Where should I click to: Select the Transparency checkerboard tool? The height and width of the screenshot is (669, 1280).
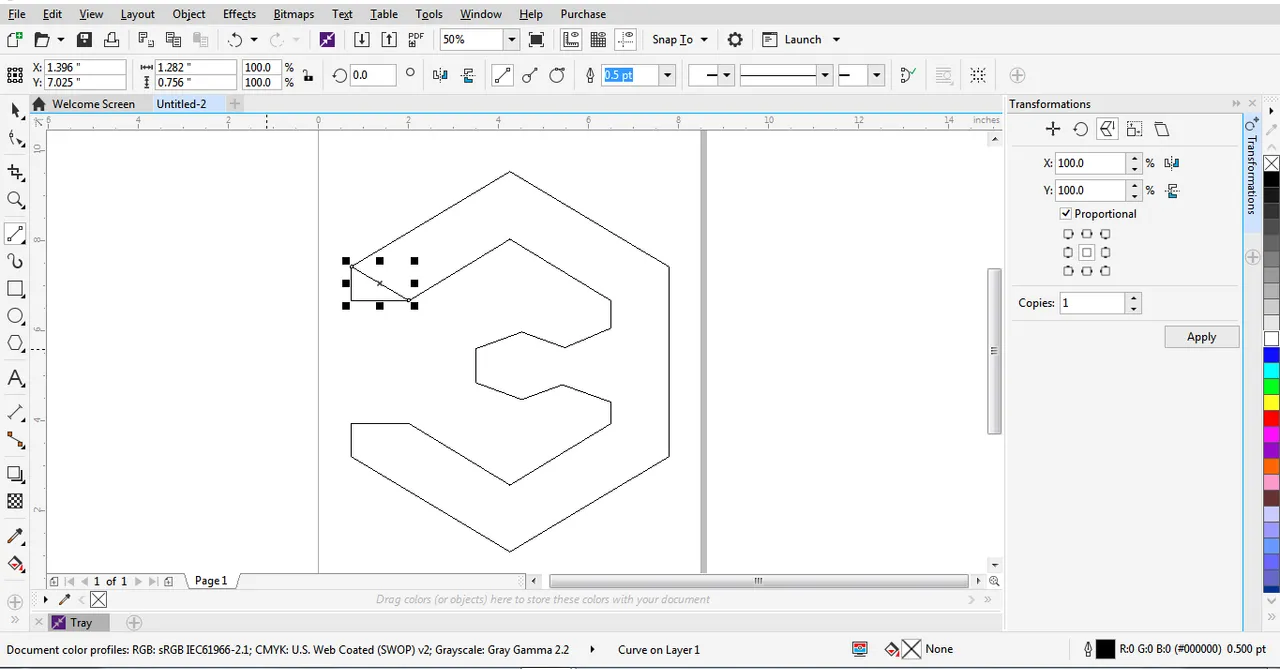tap(15, 502)
